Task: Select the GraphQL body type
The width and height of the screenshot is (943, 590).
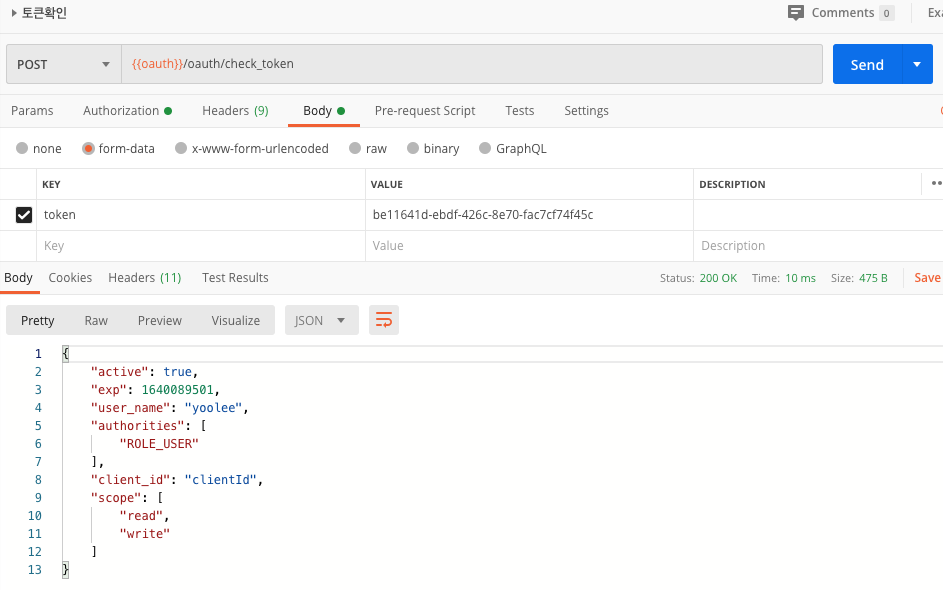Action: (485, 148)
